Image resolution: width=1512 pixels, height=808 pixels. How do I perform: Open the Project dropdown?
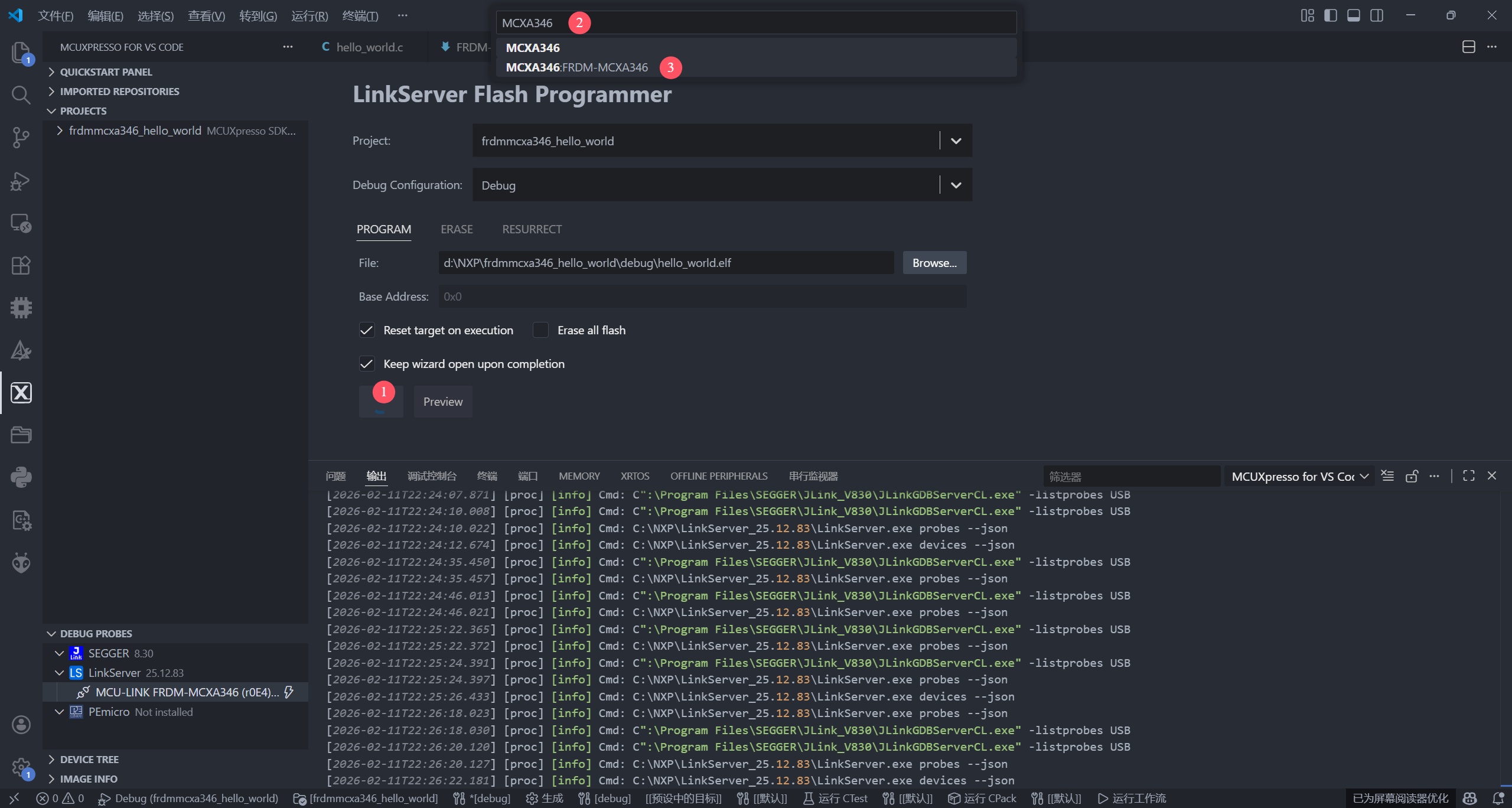[722, 141]
